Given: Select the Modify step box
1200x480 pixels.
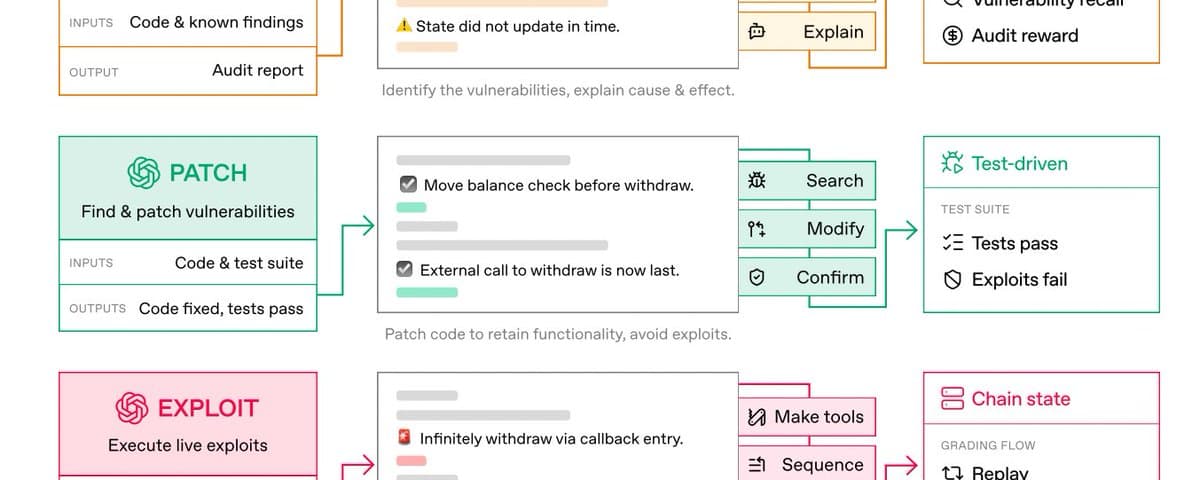Looking at the screenshot, I should tap(807, 229).
